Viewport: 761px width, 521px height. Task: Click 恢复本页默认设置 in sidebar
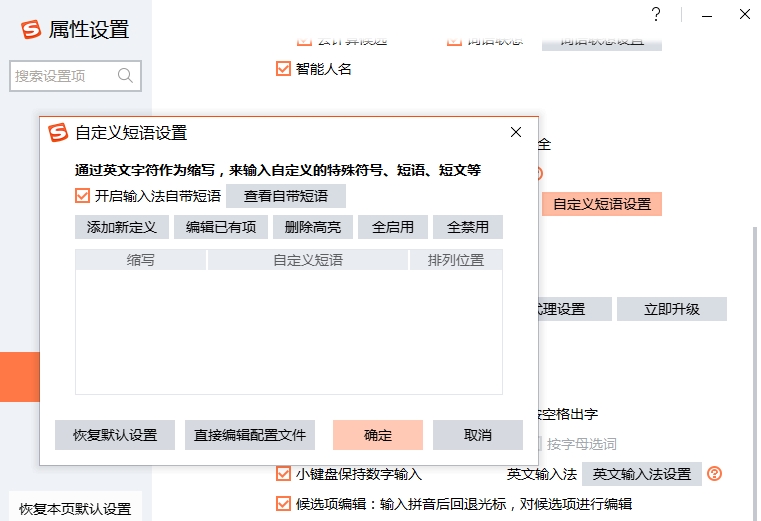pyautogui.click(x=75, y=508)
